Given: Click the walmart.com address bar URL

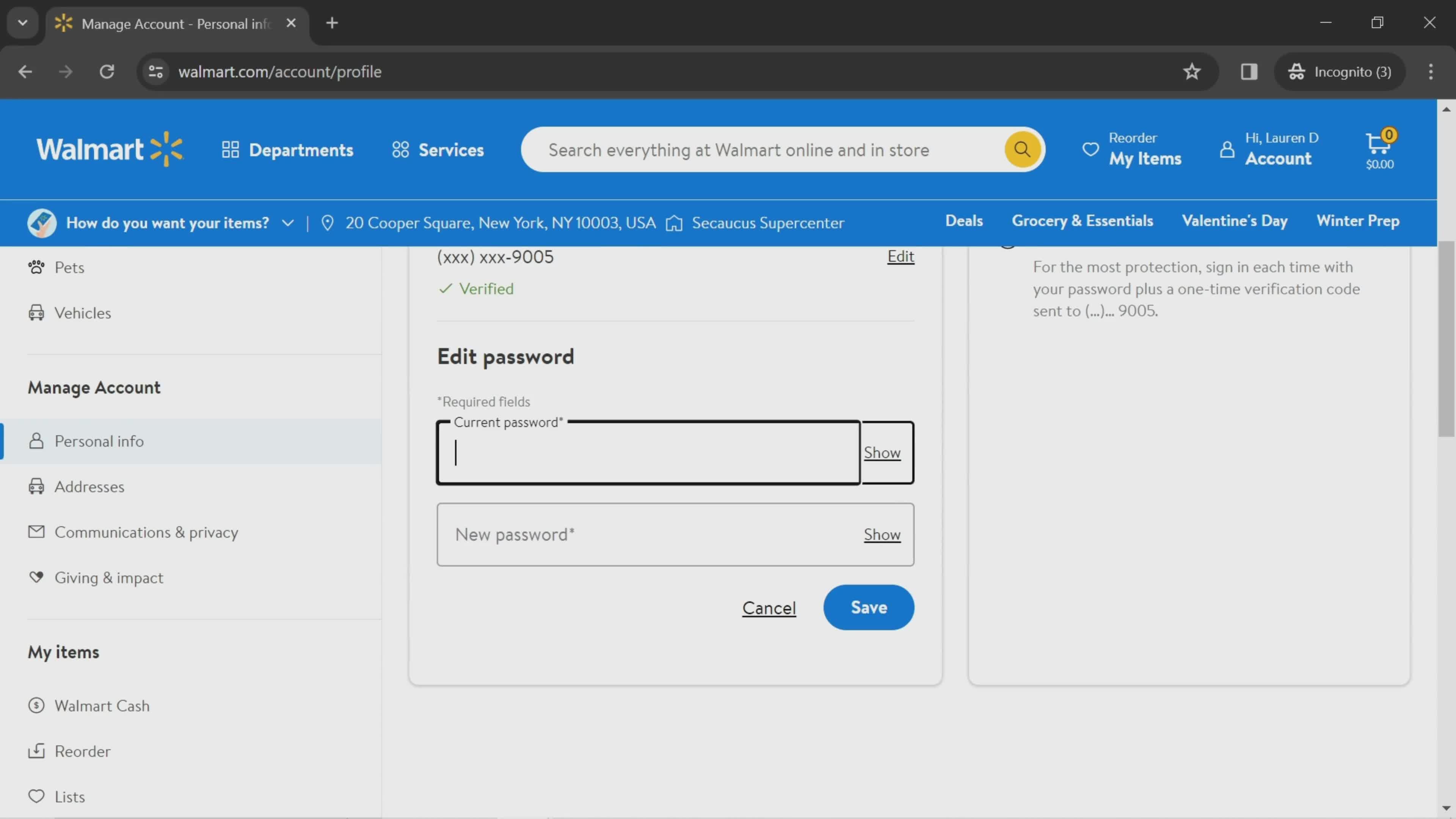Looking at the screenshot, I should [x=280, y=72].
